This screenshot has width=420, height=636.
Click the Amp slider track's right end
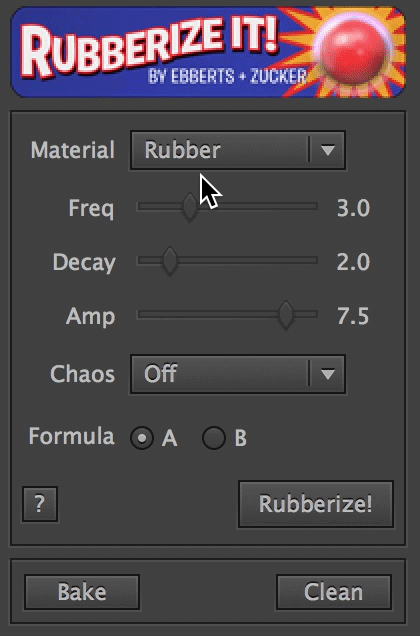pos(314,314)
